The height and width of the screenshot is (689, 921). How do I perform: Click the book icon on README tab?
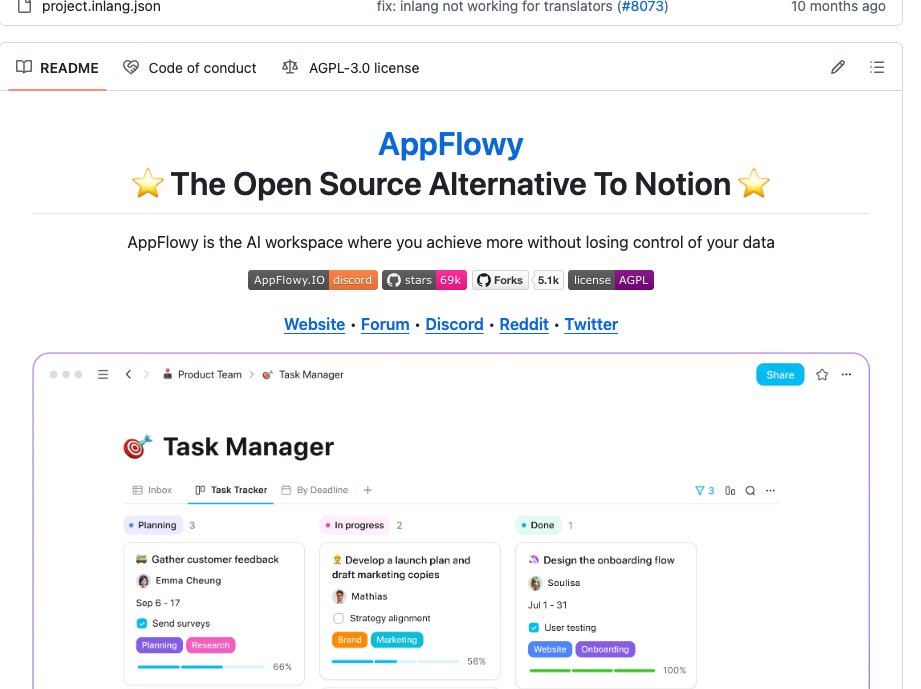(24, 67)
